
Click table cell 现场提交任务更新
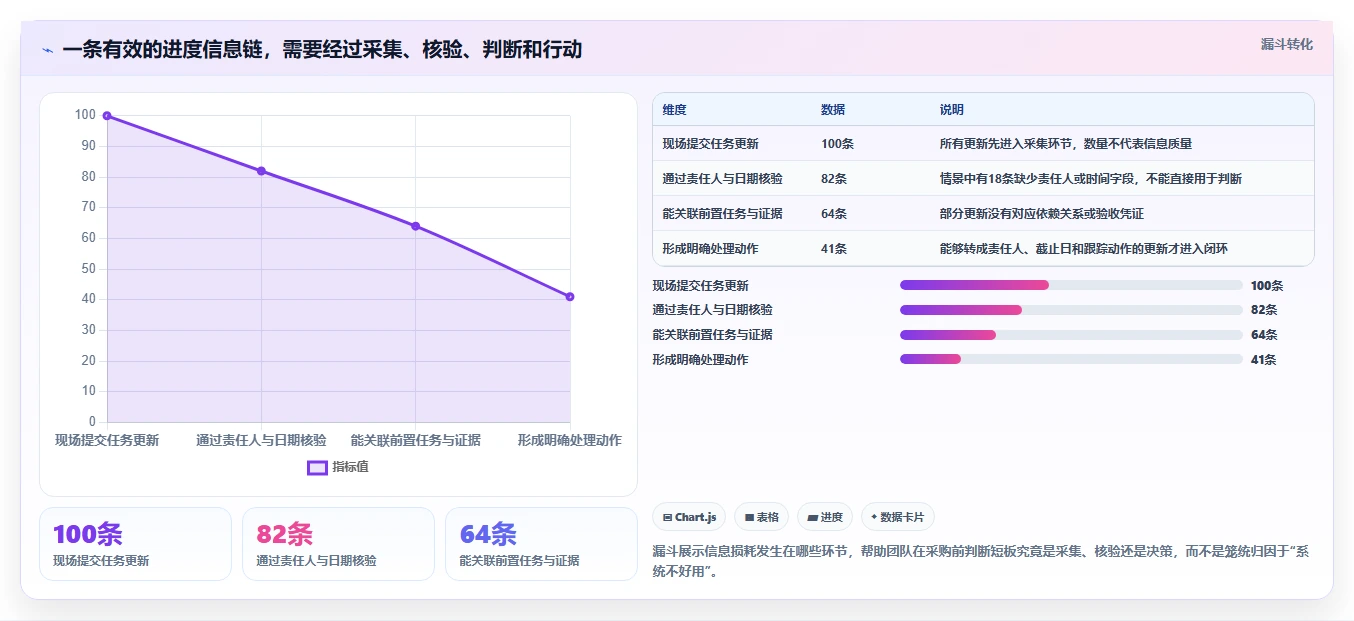(710, 144)
